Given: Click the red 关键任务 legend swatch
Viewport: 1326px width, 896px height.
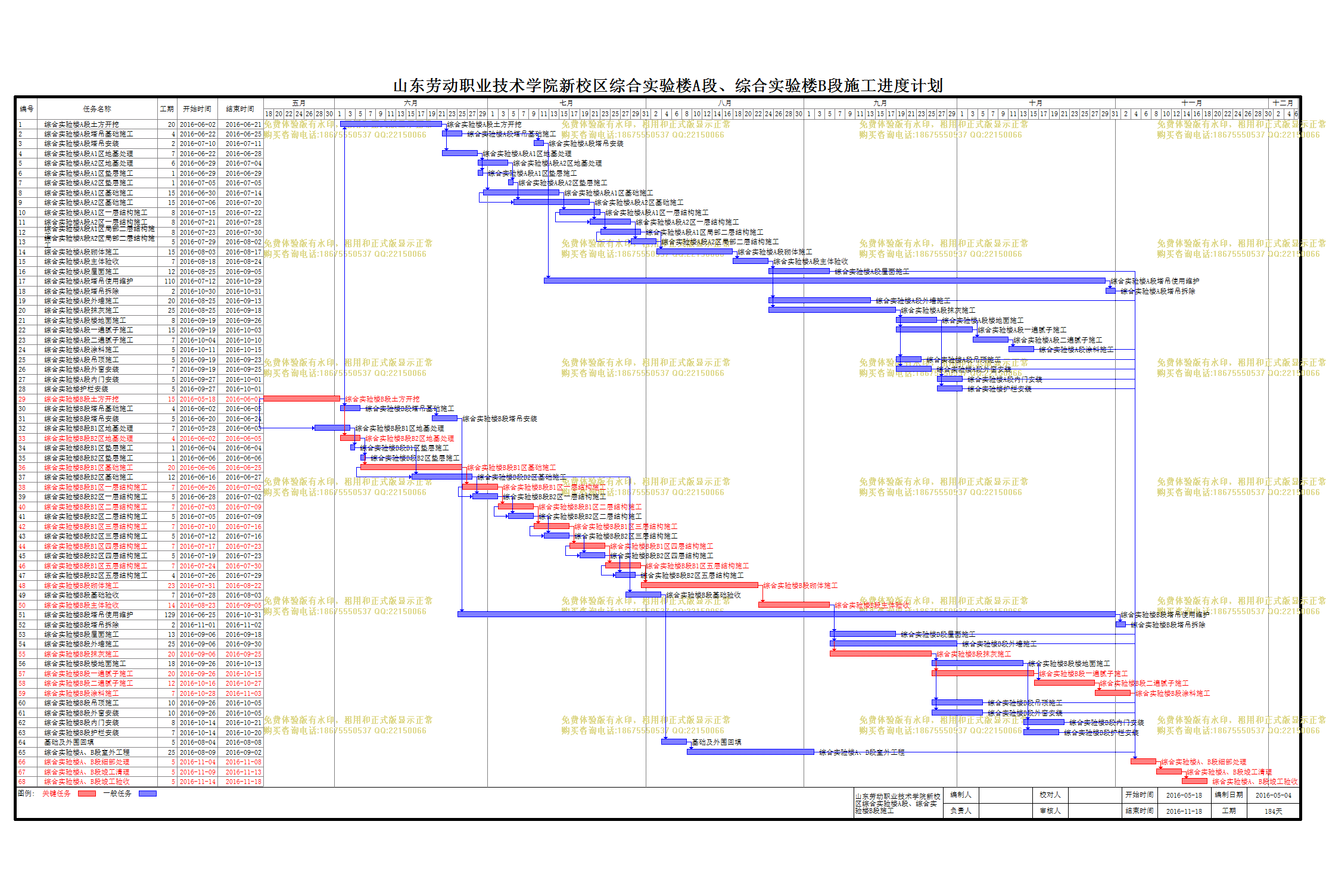Looking at the screenshot, I should pyautogui.click(x=87, y=794).
